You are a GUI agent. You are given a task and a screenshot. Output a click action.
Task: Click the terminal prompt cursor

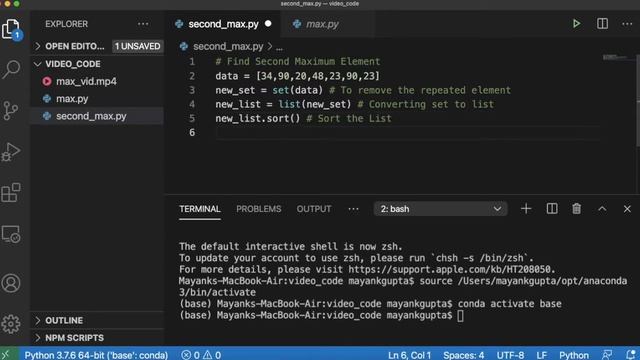pos(460,316)
